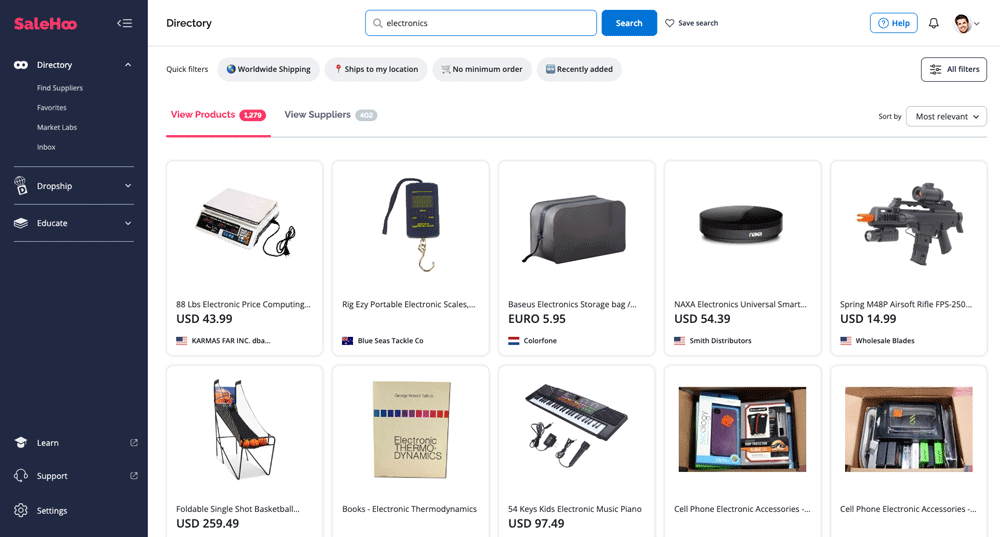Enable the No minimum order filter

[482, 69]
